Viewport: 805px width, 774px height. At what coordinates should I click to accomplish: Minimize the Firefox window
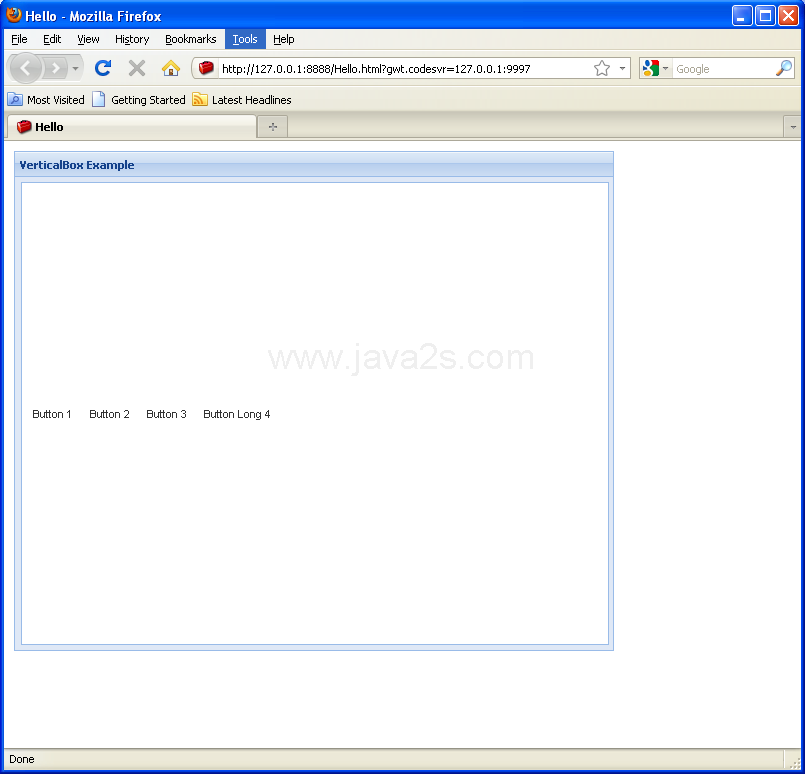[741, 15]
